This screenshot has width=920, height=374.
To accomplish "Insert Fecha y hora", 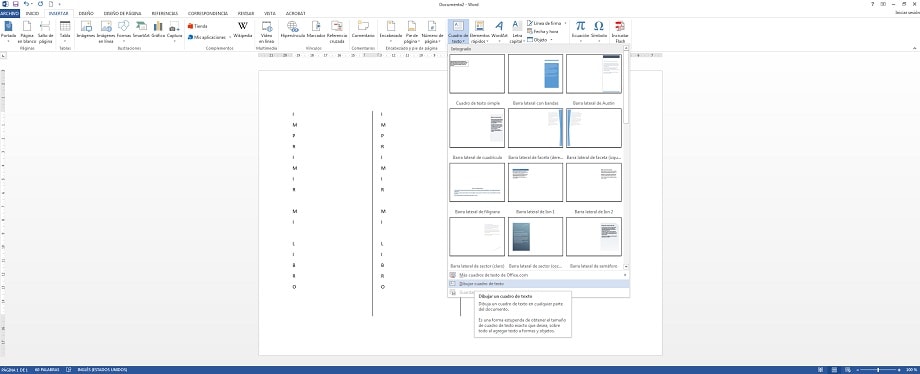I will [x=543, y=31].
